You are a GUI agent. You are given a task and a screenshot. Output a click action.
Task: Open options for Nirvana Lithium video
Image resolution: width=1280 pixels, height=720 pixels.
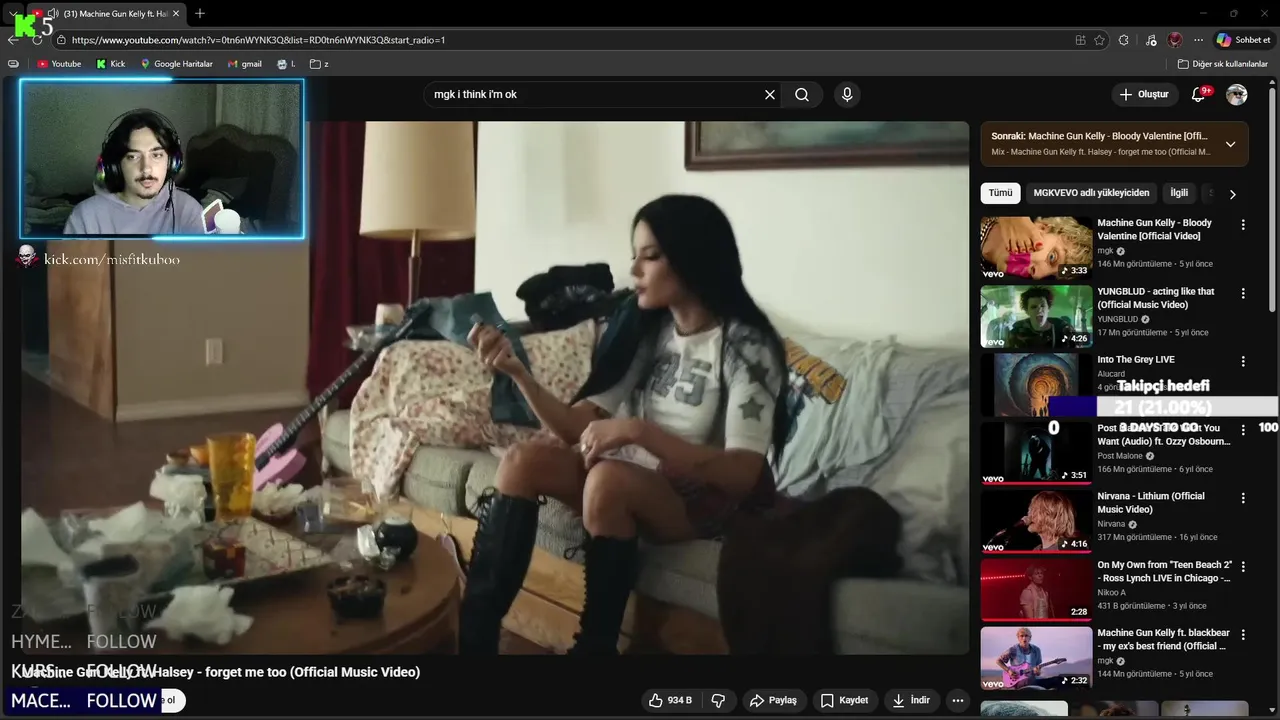pos(1243,498)
